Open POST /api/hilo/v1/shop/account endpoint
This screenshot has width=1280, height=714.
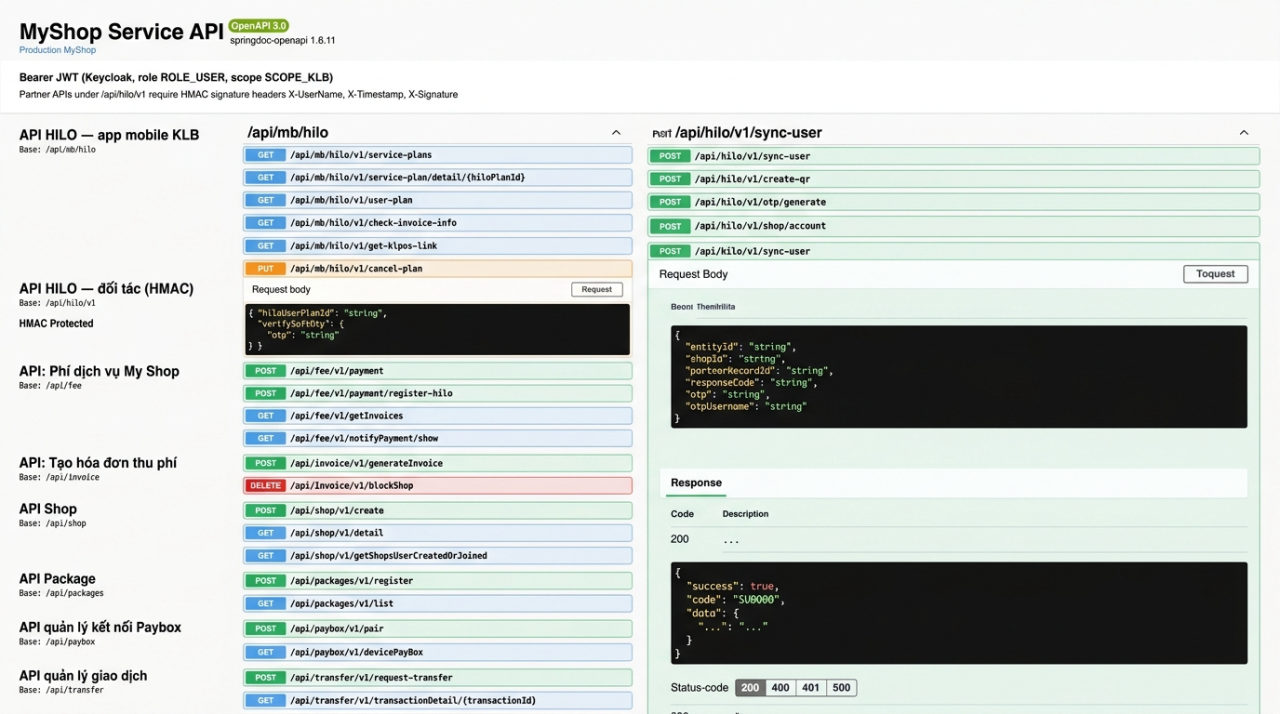click(954, 226)
